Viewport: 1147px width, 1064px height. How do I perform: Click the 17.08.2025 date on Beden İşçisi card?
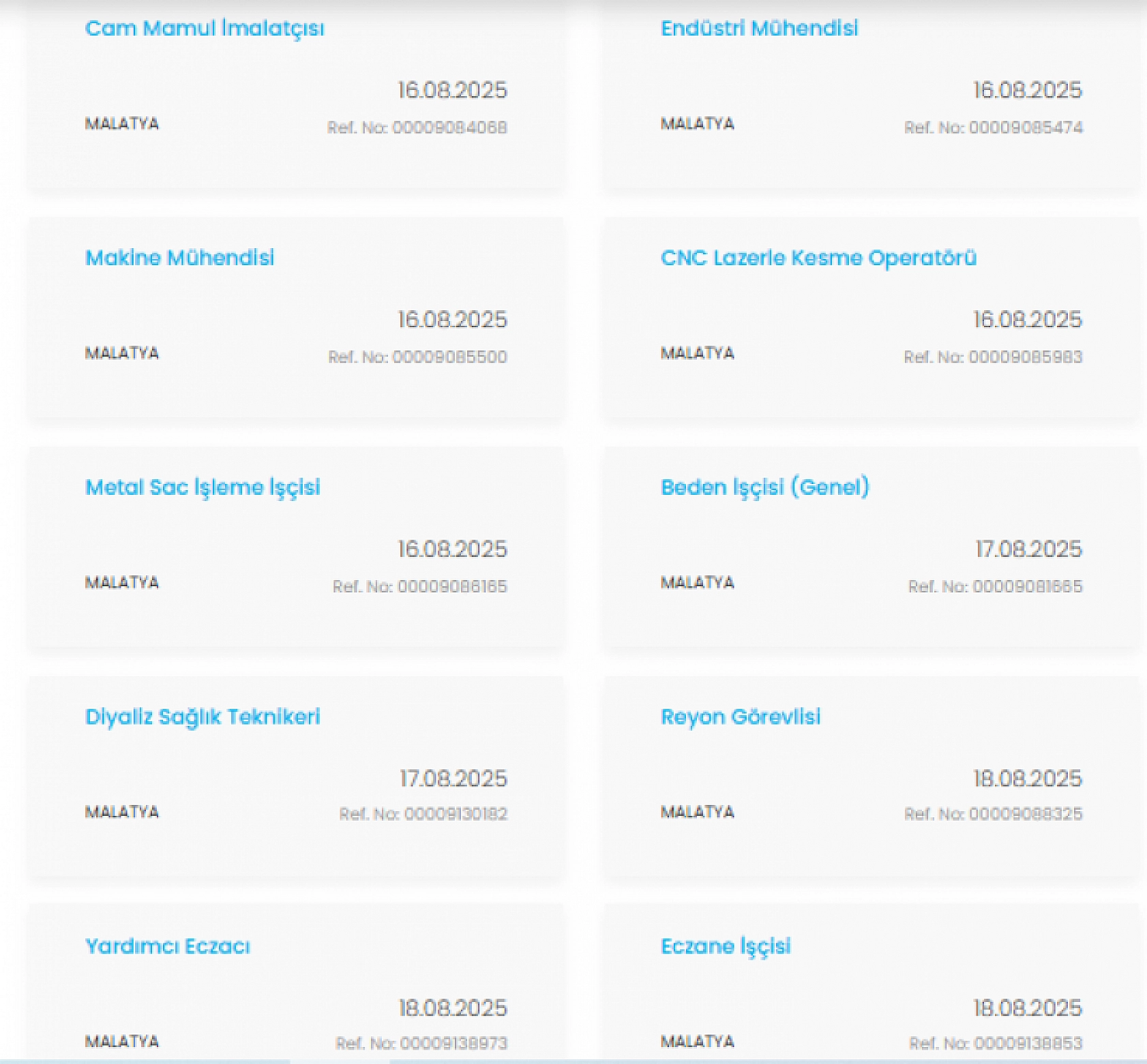(x=1028, y=549)
